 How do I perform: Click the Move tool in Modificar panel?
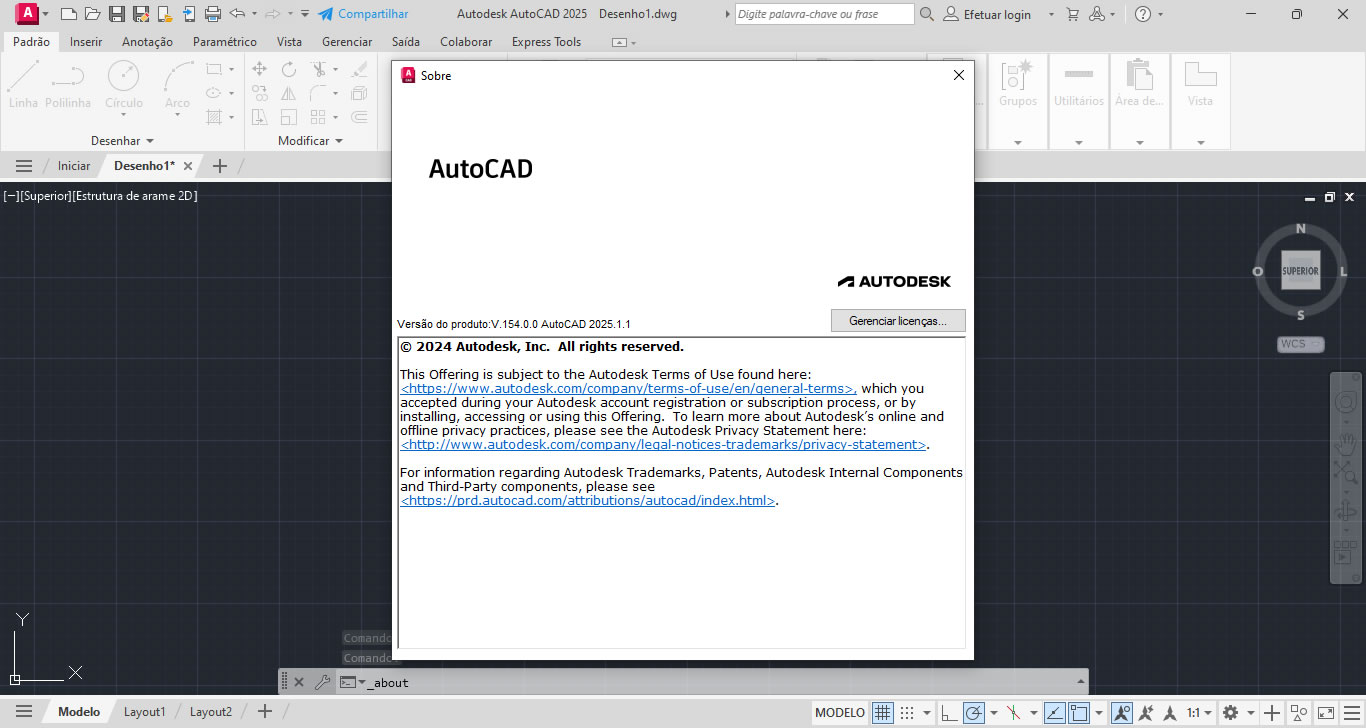259,69
